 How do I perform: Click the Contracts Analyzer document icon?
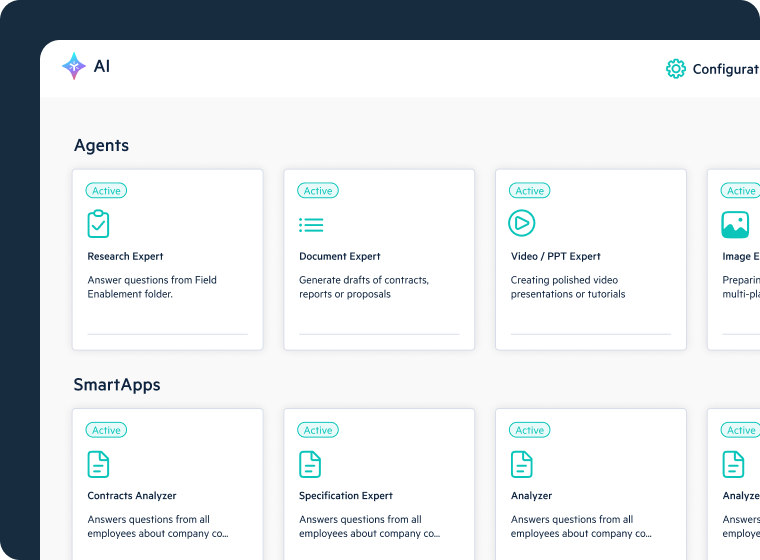[x=98, y=464]
